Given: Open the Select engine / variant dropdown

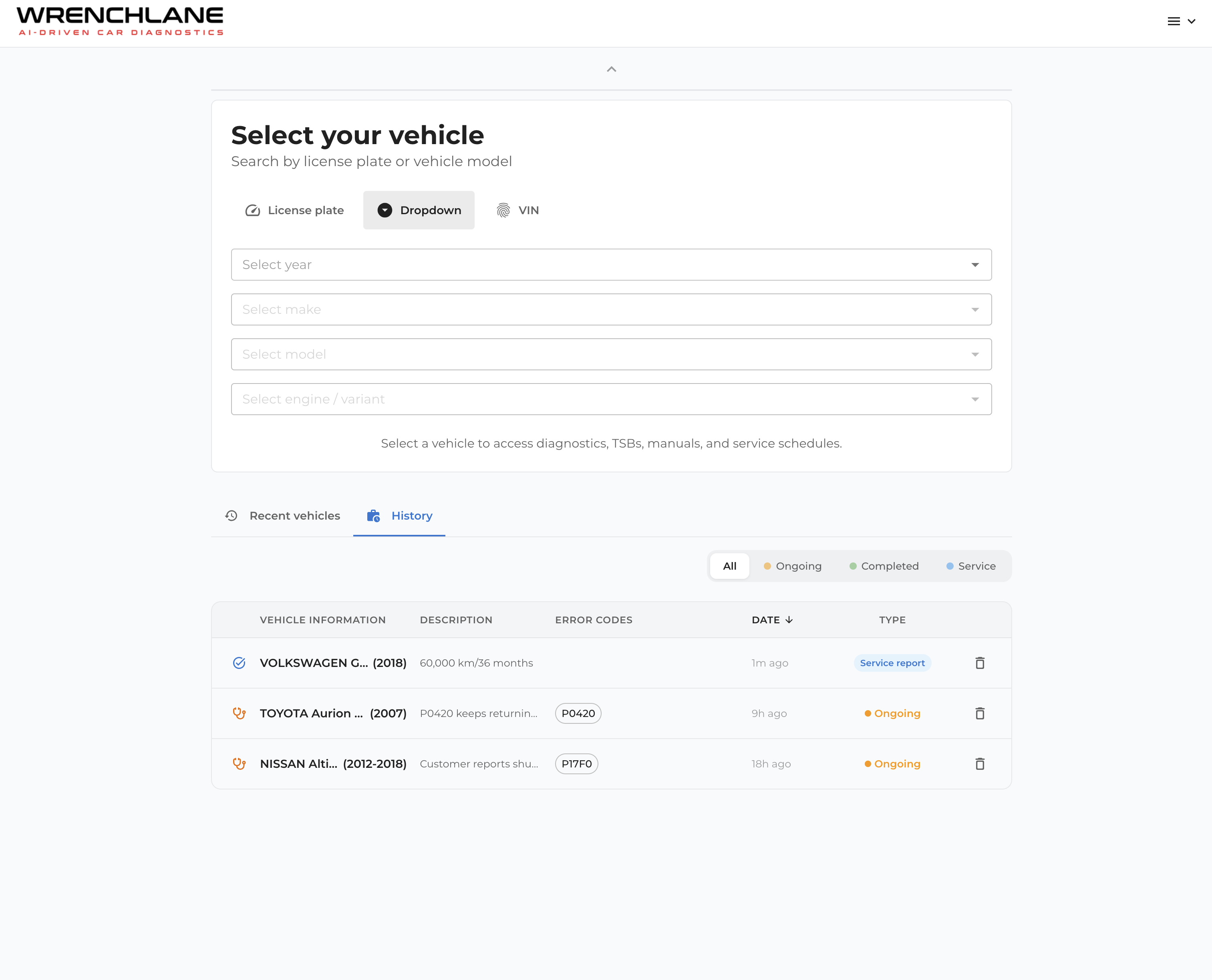Looking at the screenshot, I should [611, 399].
